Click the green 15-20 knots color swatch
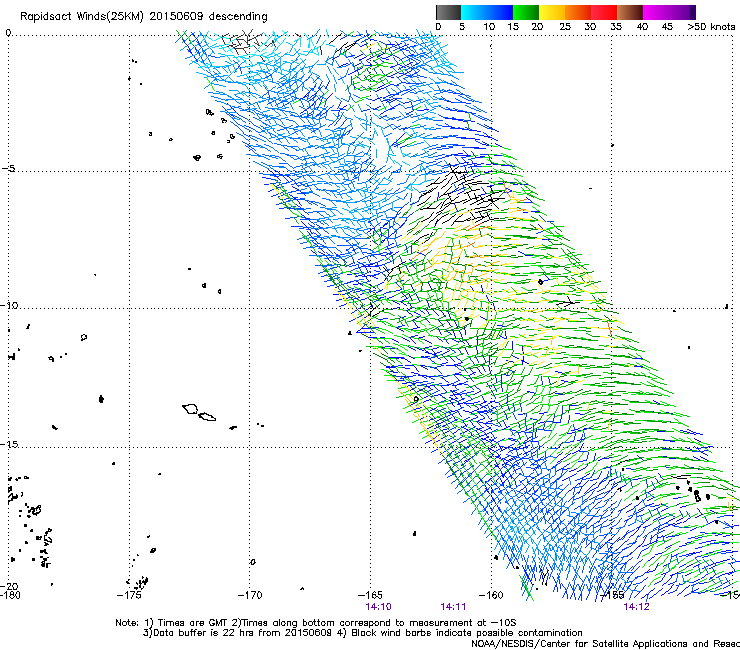Image resolution: width=740 pixels, height=650 pixels. point(526,12)
